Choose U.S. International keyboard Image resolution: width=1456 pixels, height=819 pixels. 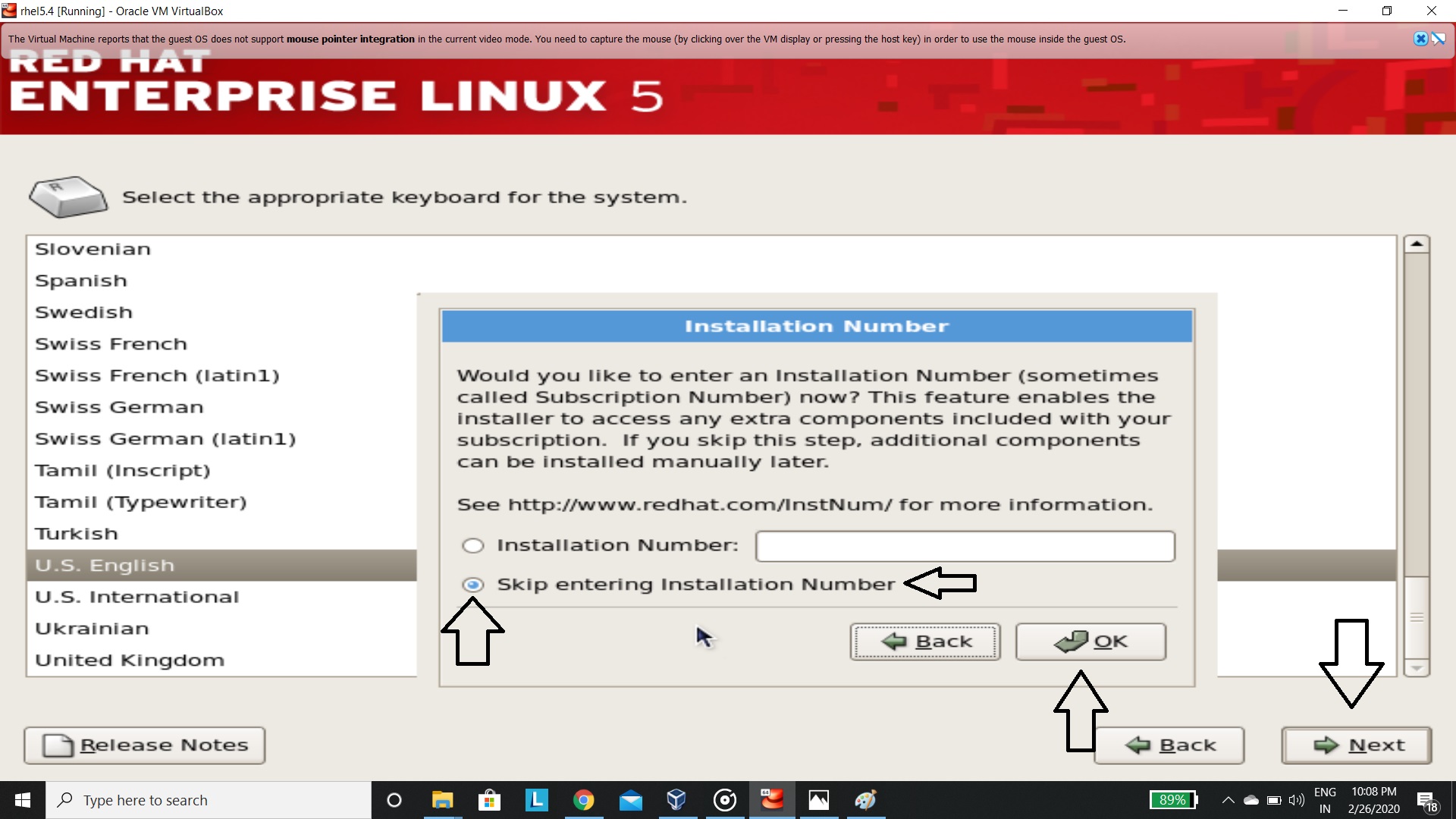click(136, 598)
